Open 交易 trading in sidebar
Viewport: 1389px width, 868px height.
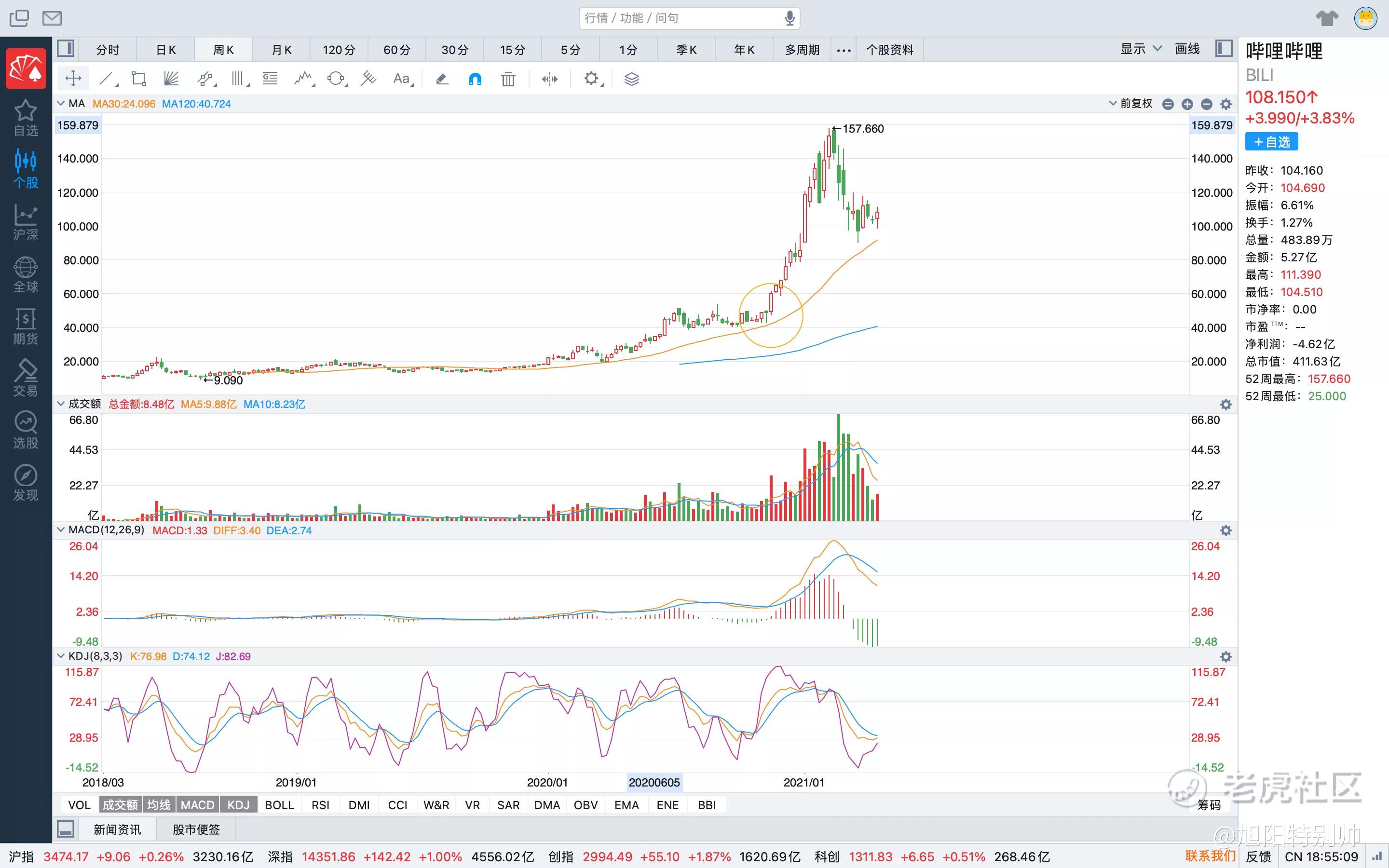(26, 379)
